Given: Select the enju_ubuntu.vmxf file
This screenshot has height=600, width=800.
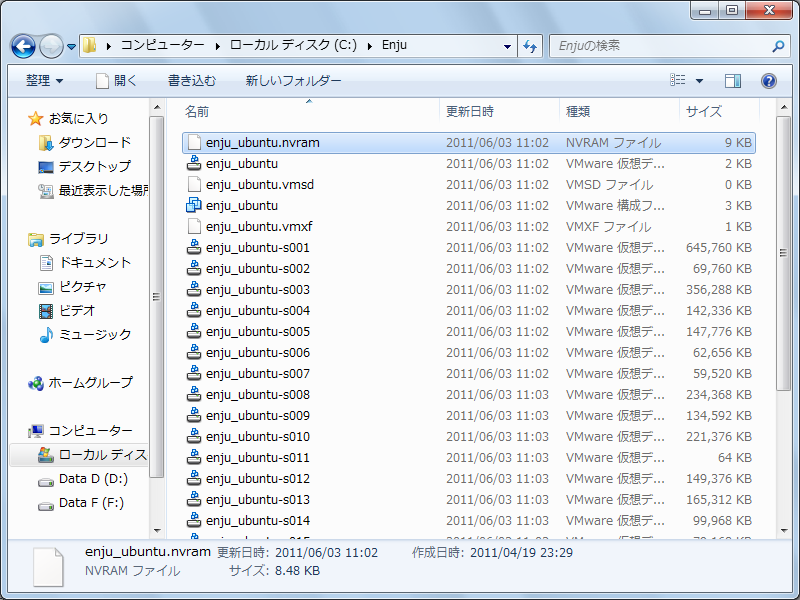Looking at the screenshot, I should pos(468,226).
